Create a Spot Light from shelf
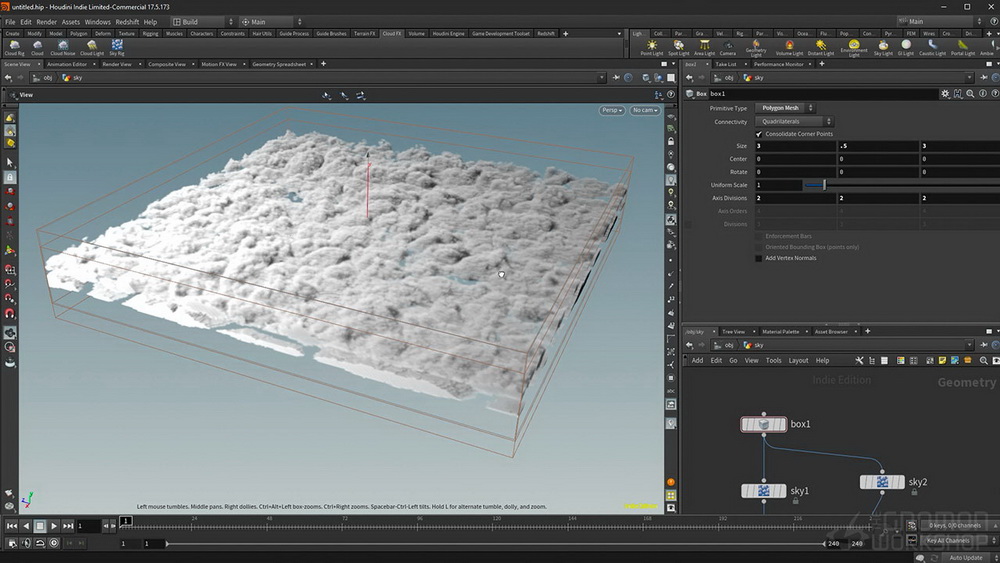 pos(679,48)
